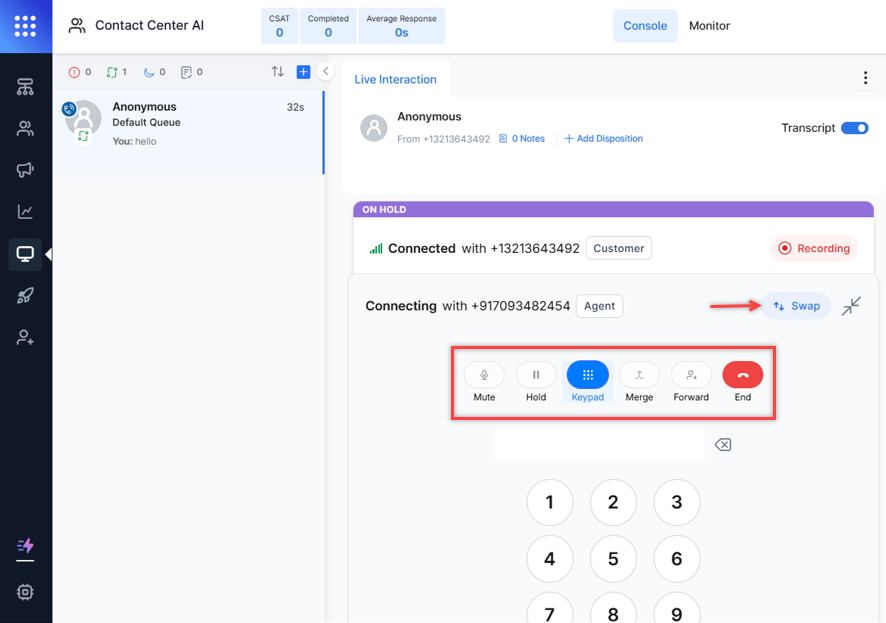Toggle the Transcript switch
The image size is (886, 623).
854,128
